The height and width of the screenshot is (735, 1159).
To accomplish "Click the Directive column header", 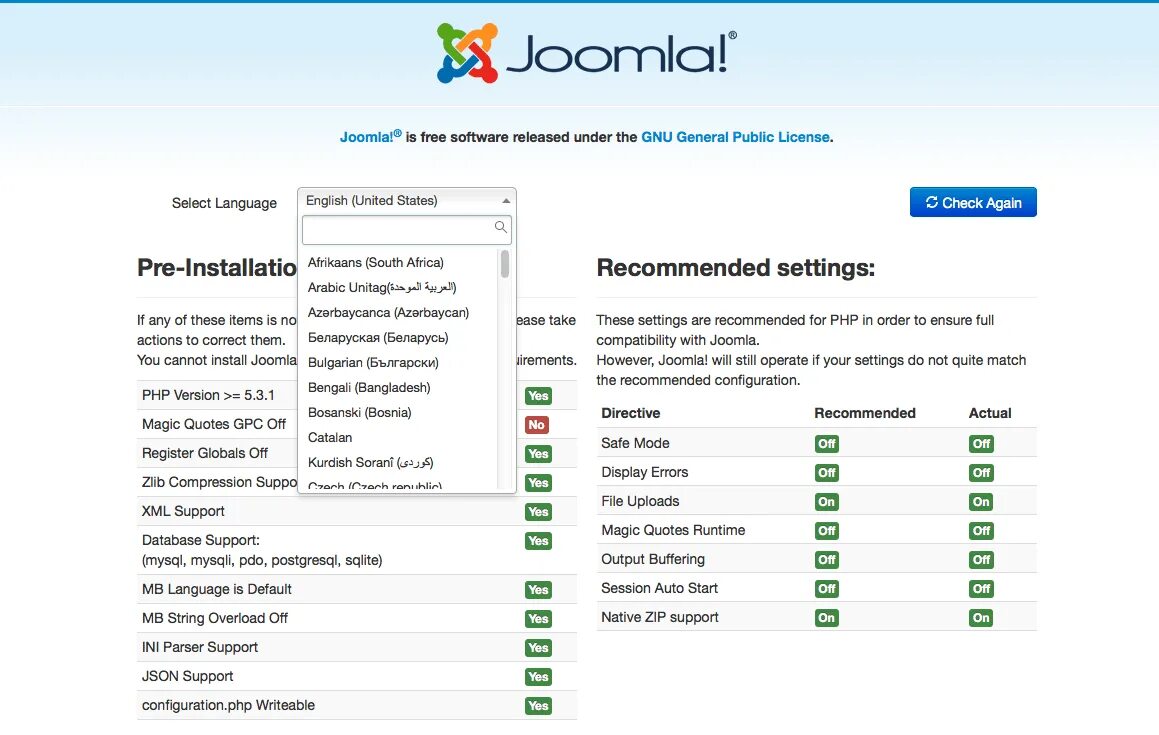I will coord(631,413).
